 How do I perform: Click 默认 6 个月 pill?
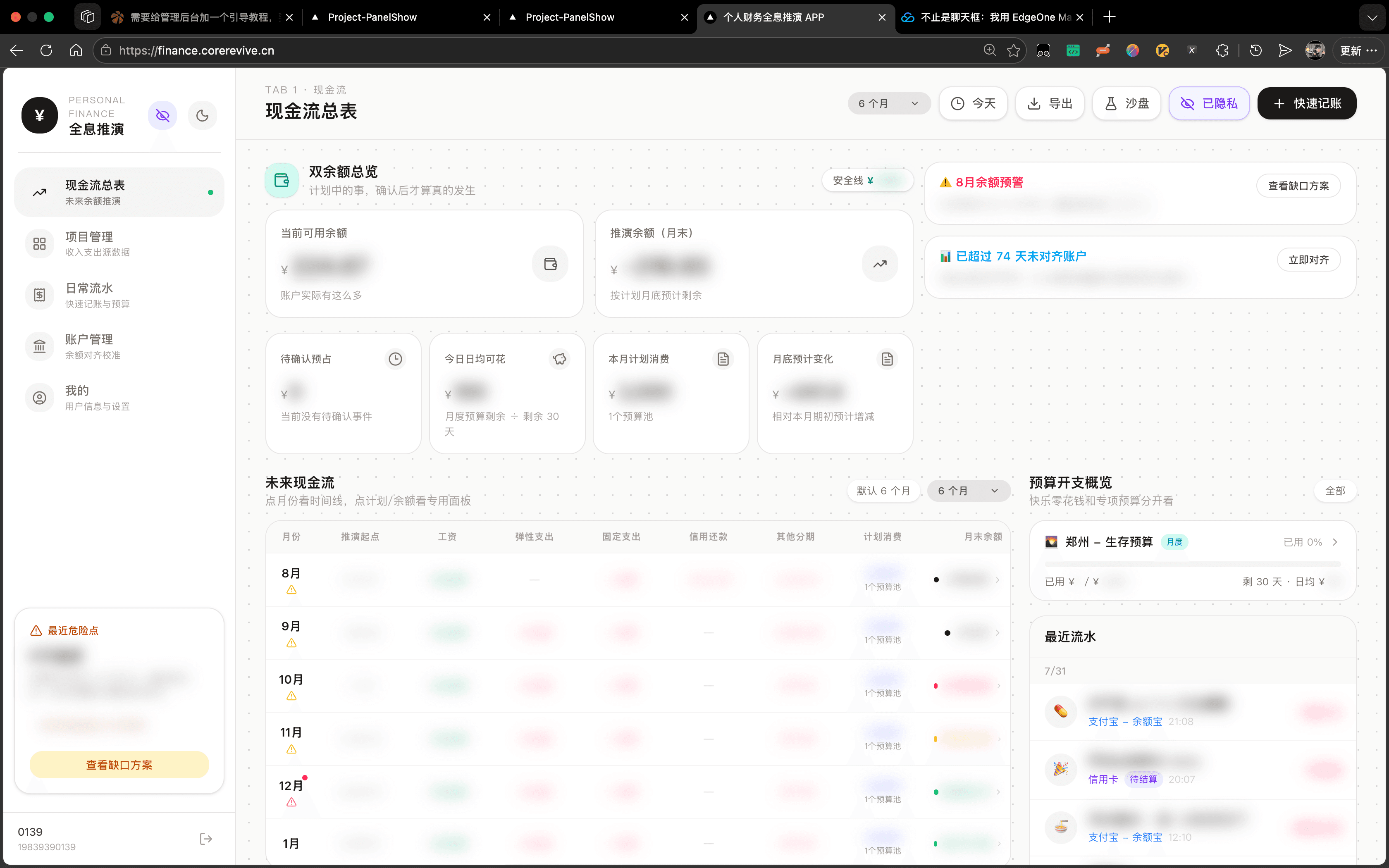tap(883, 491)
